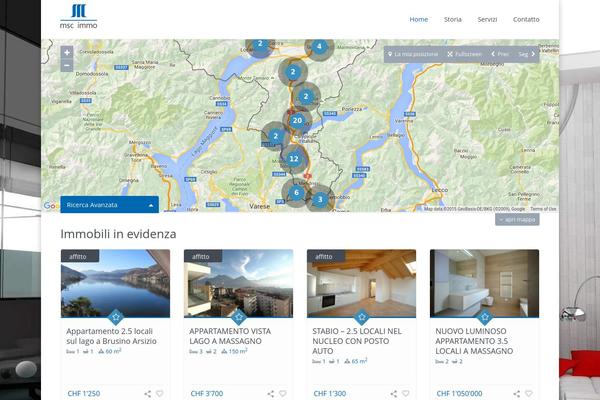The width and height of the screenshot is (600, 400).
Task: Open STABIO 2.5 LOCALI NEL NUCLEO title
Action: (x=357, y=341)
